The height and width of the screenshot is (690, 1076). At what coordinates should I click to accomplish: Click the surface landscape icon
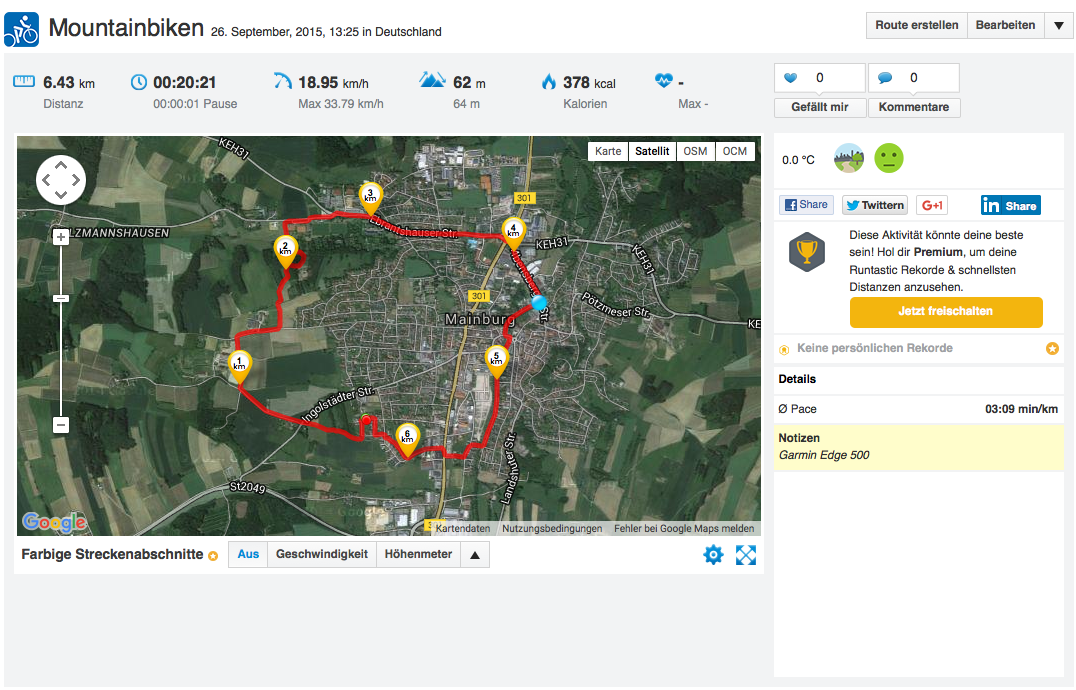pyautogui.click(x=849, y=158)
